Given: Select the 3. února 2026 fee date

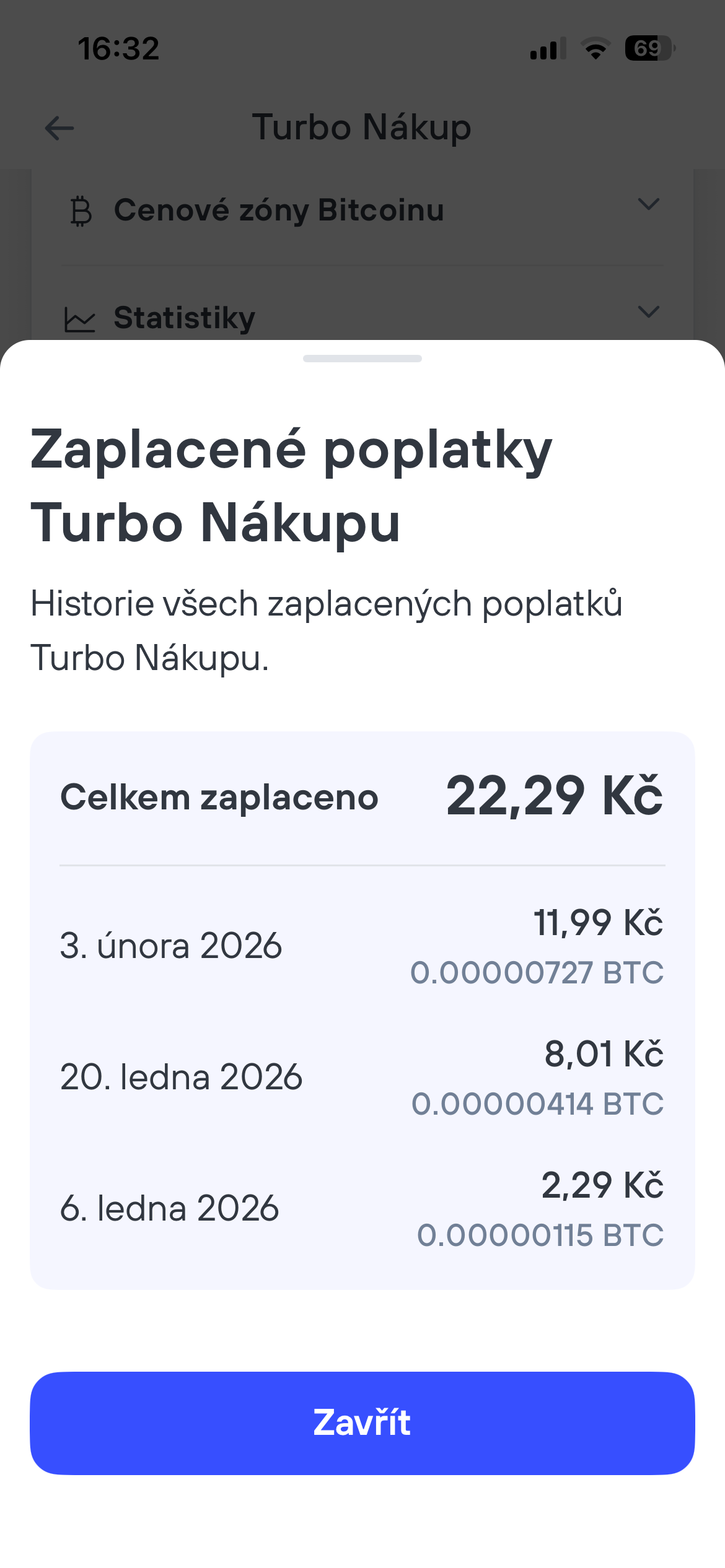Looking at the screenshot, I should (x=171, y=946).
